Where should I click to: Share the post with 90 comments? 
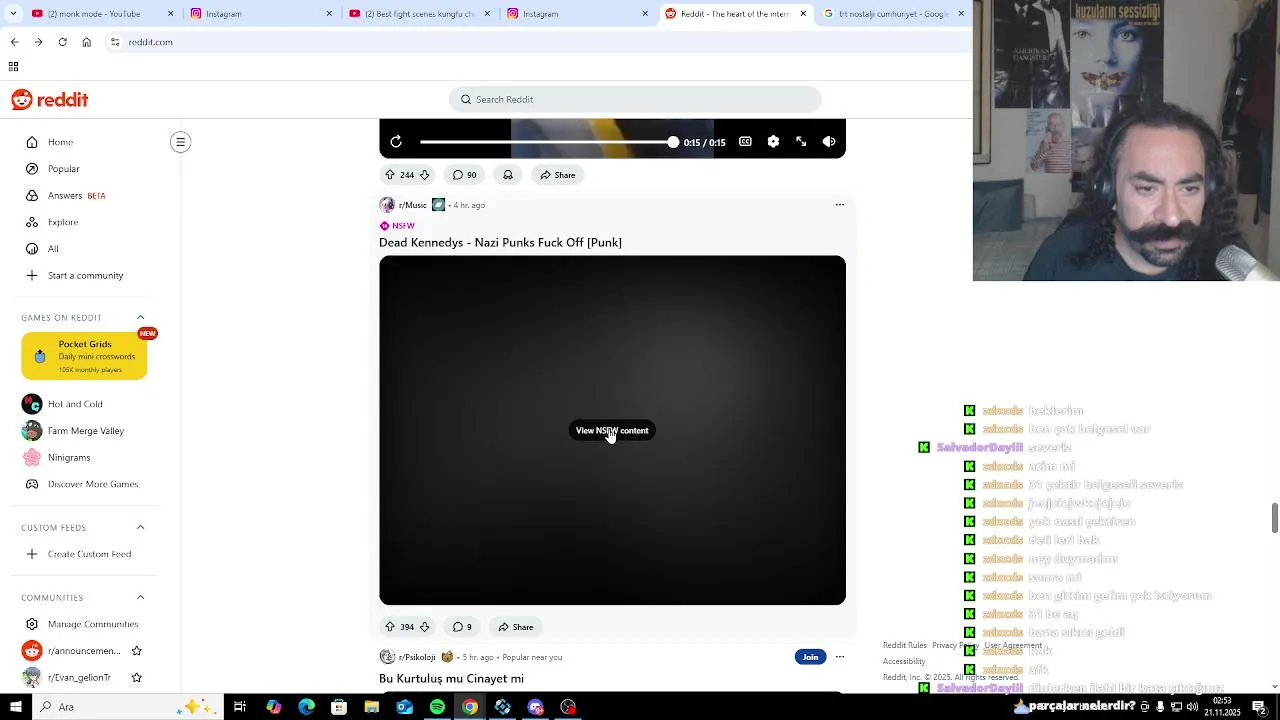pyautogui.click(x=558, y=175)
